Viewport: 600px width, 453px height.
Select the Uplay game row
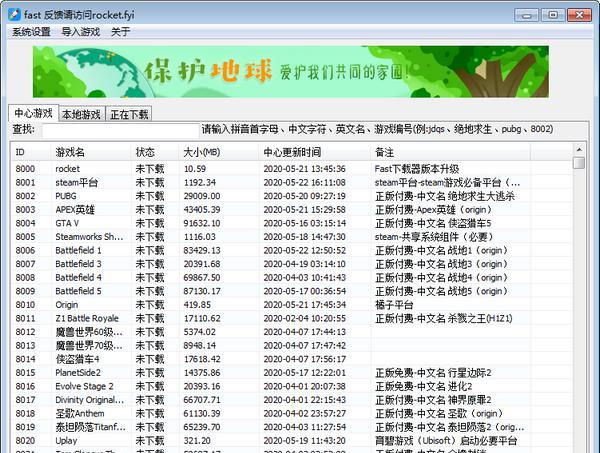coord(292,440)
